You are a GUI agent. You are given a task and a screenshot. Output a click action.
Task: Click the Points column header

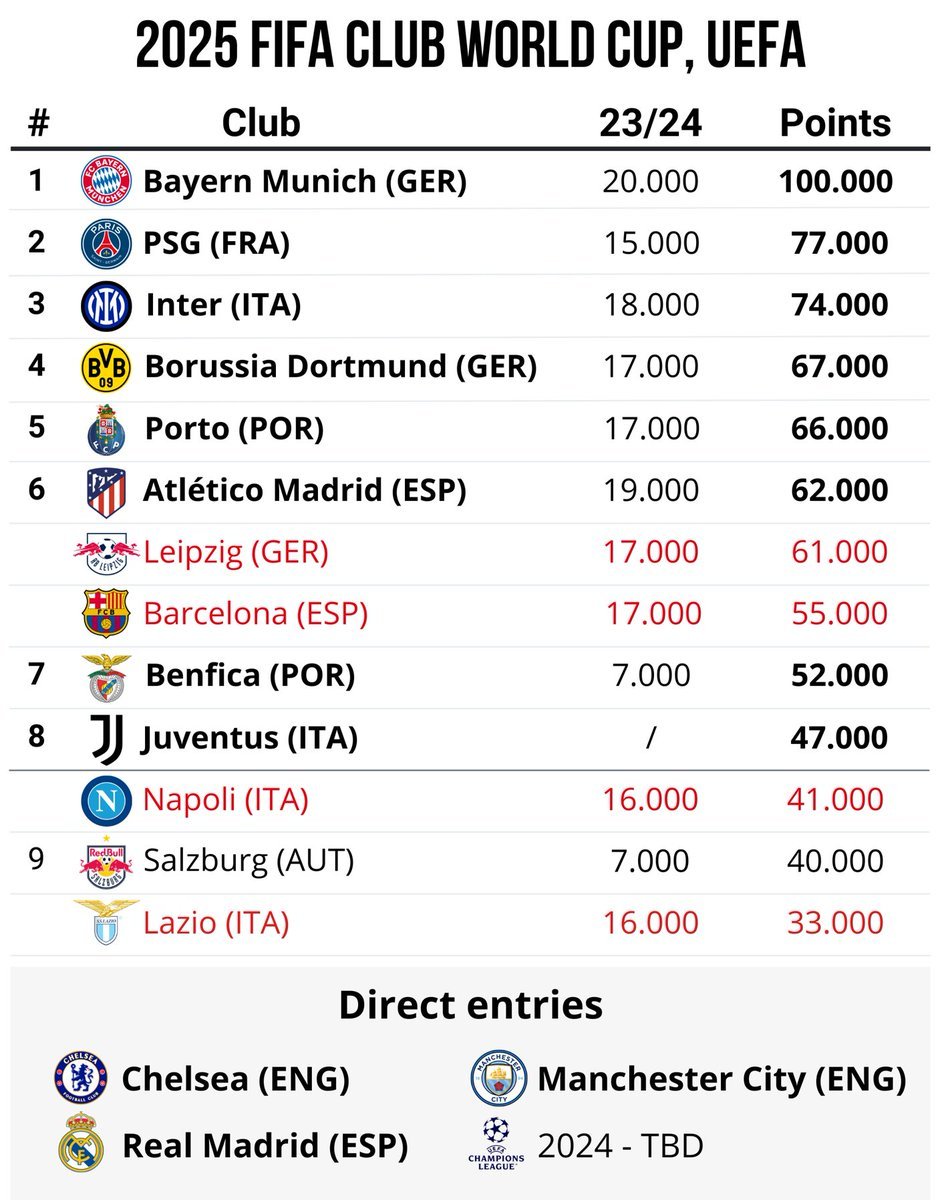coord(835,123)
